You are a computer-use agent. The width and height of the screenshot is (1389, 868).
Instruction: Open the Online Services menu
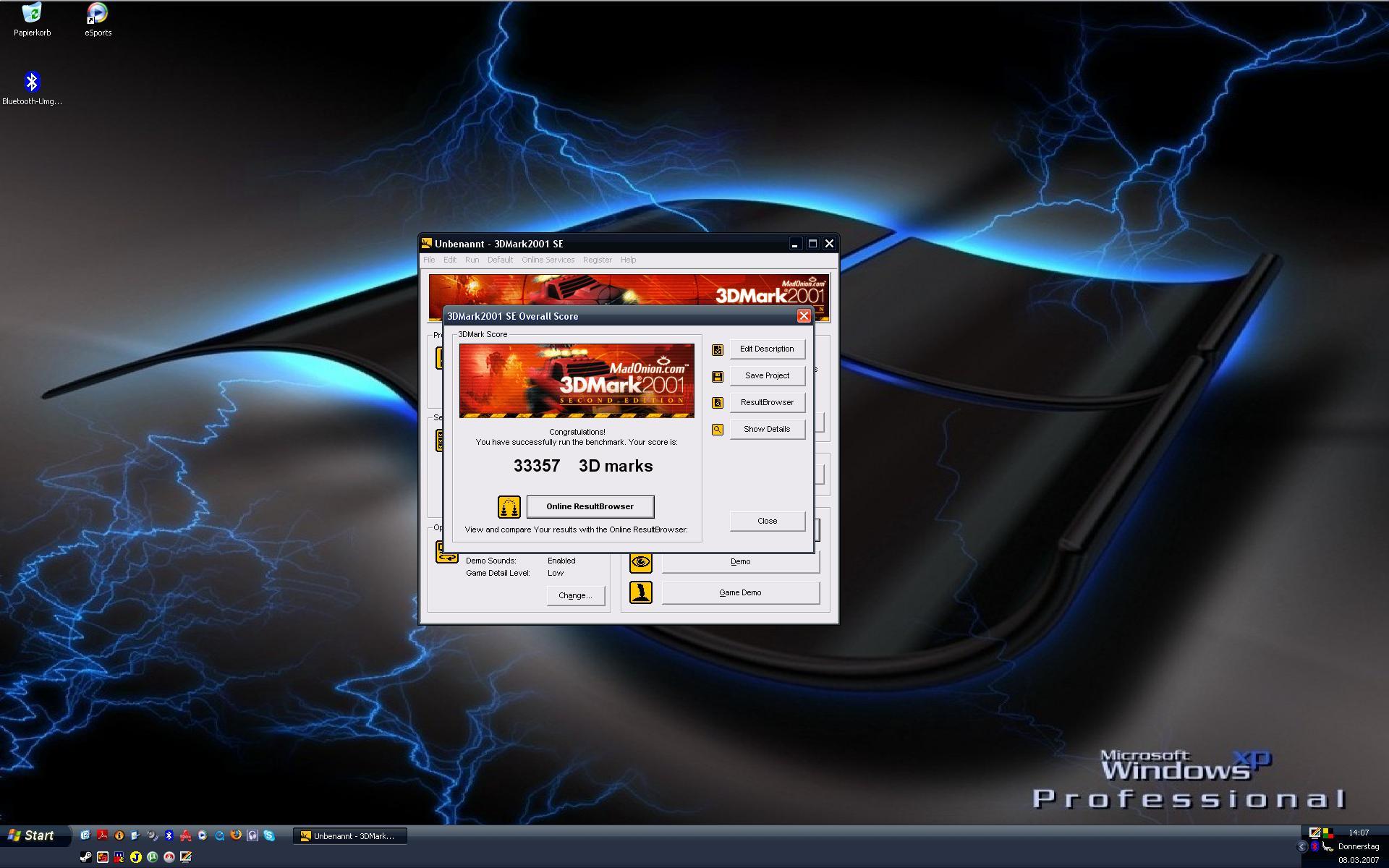[x=548, y=260]
